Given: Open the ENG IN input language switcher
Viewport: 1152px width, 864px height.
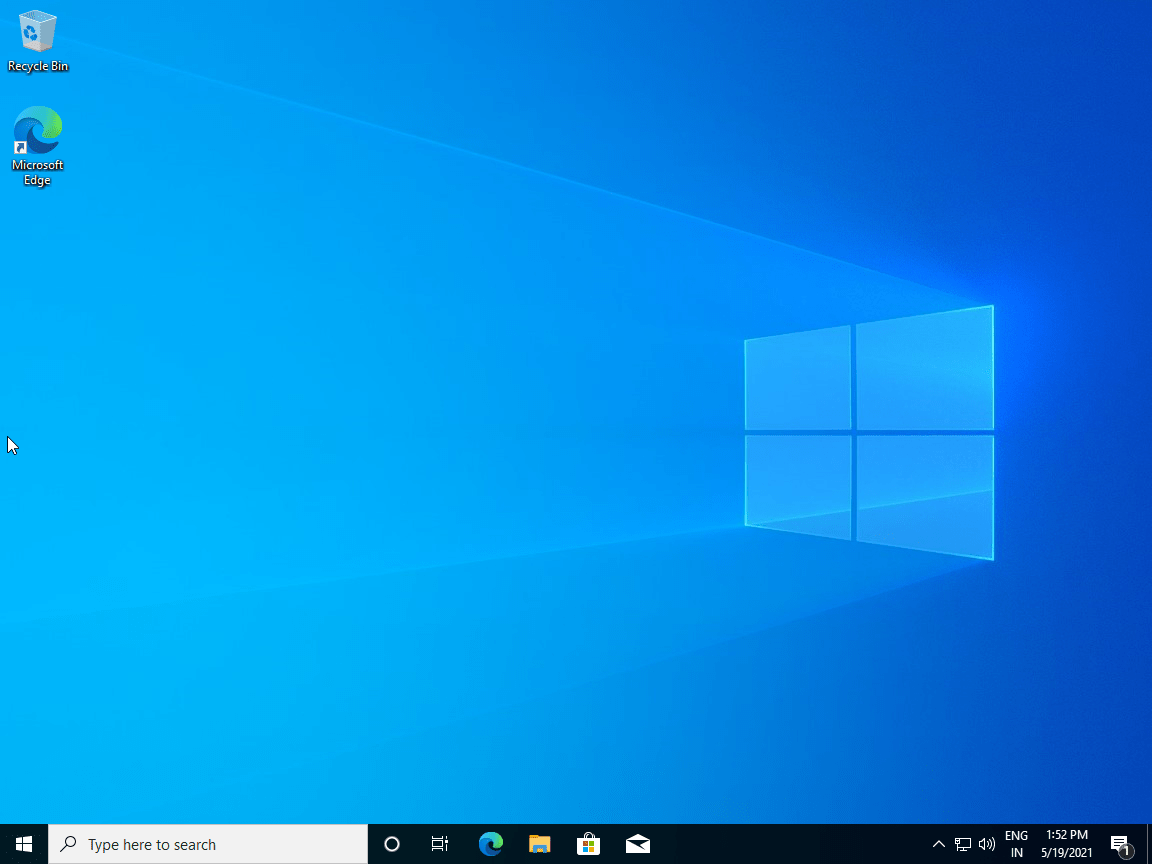Looking at the screenshot, I should [1016, 844].
